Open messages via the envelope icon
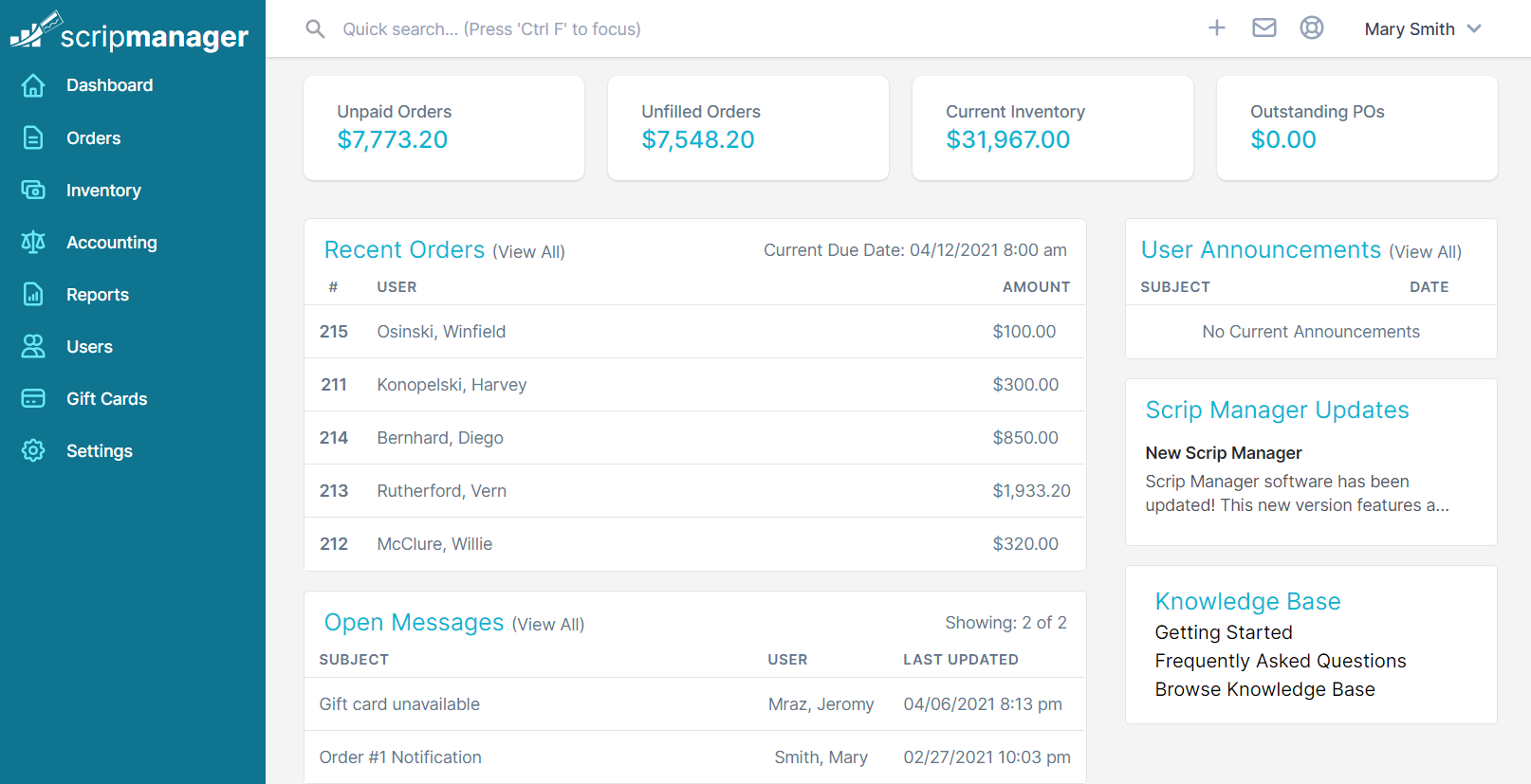This screenshot has height=784, width=1531. 1264,28
